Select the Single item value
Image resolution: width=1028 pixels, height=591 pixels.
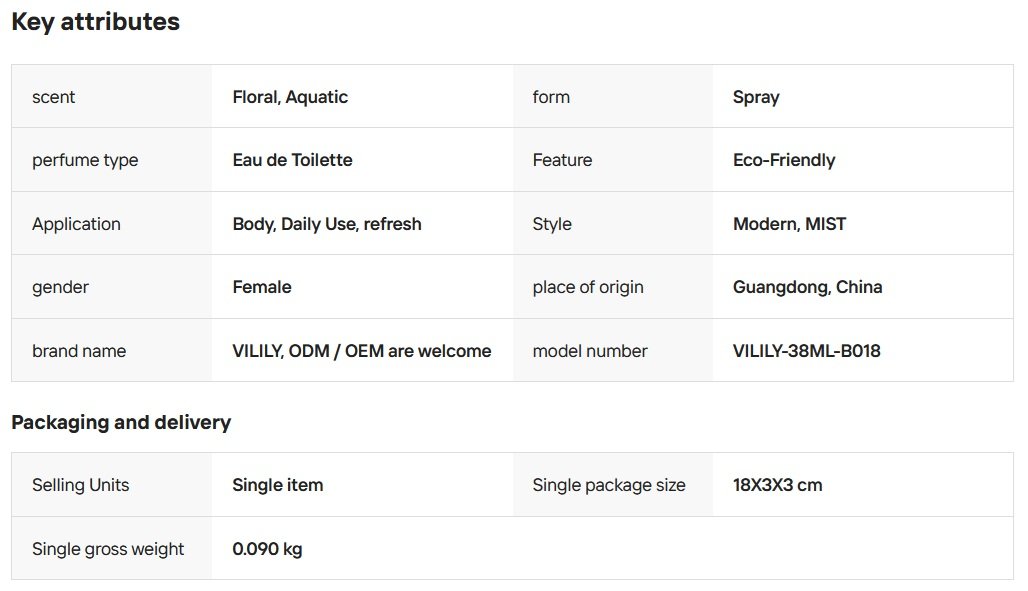pos(277,485)
